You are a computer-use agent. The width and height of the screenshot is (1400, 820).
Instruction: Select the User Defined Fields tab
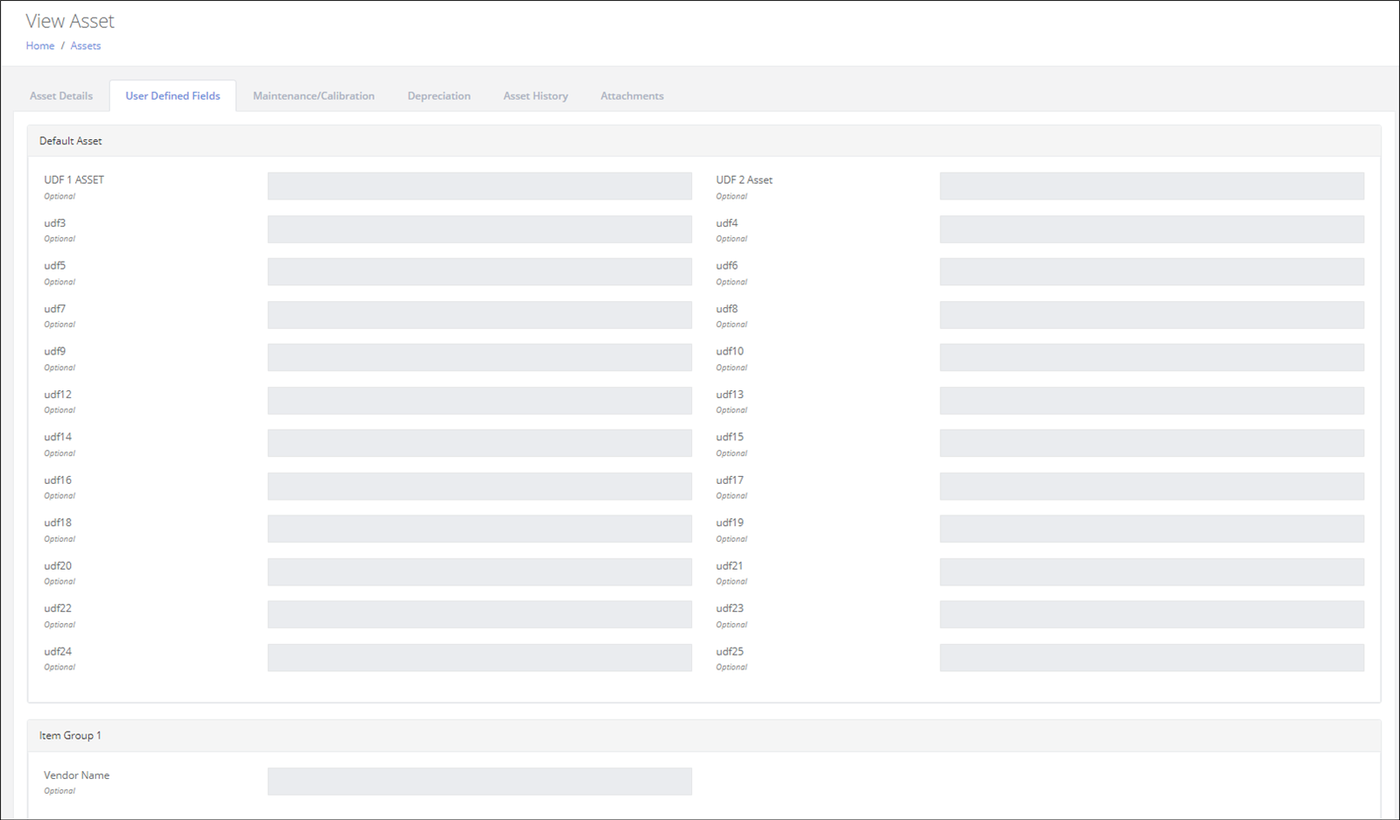(173, 96)
